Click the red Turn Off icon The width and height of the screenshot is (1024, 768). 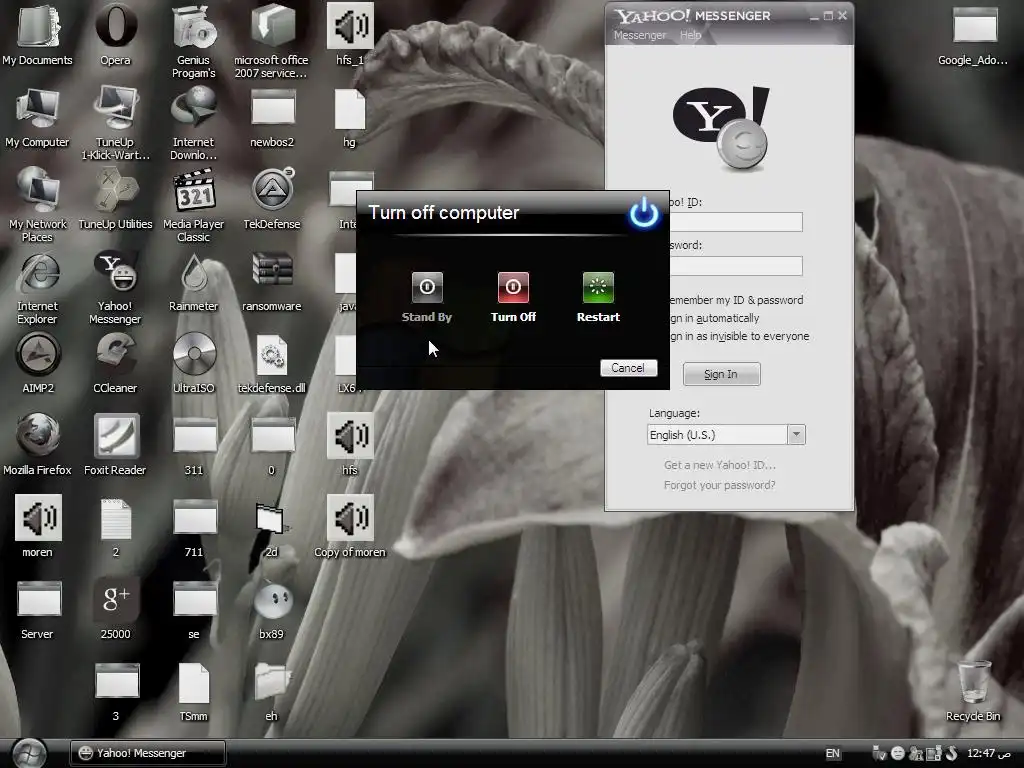(x=513, y=287)
